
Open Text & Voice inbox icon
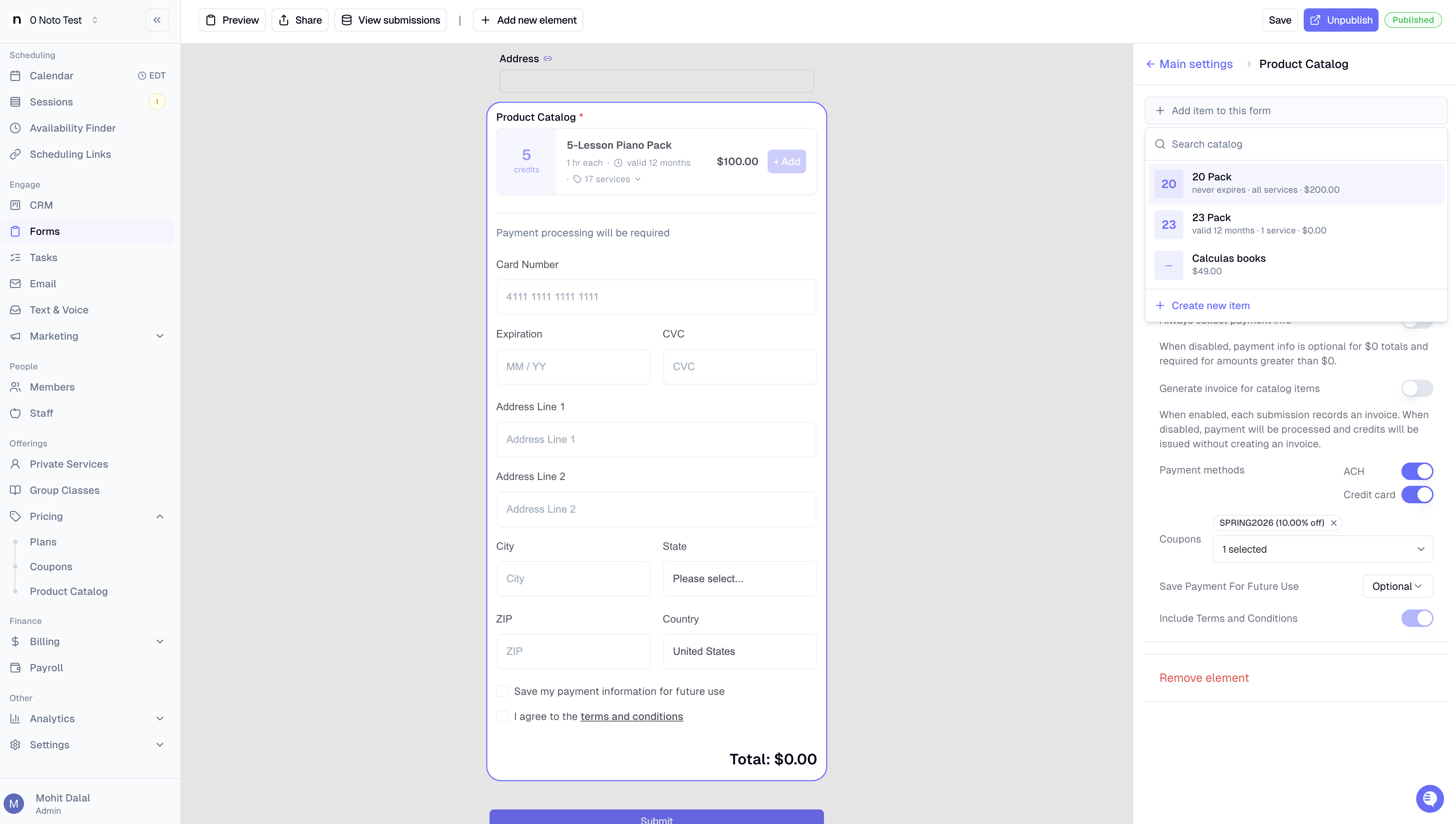pos(15,309)
